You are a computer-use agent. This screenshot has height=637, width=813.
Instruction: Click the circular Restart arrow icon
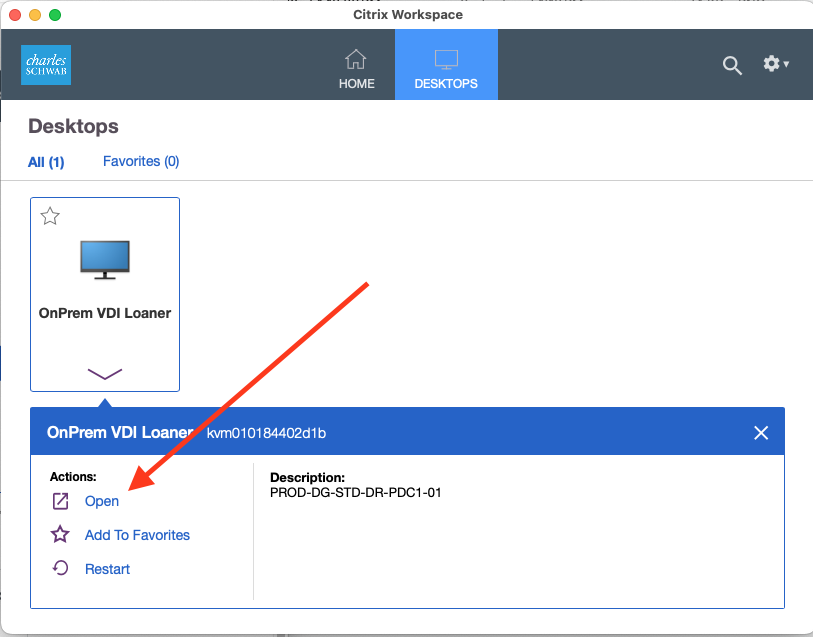pos(60,568)
